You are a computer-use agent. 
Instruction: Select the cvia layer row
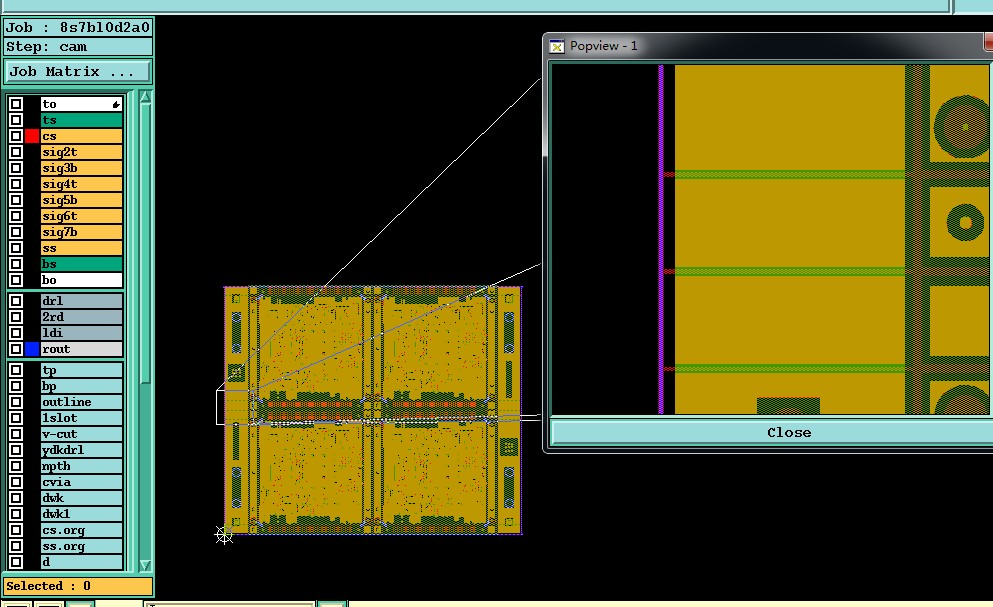coord(82,482)
